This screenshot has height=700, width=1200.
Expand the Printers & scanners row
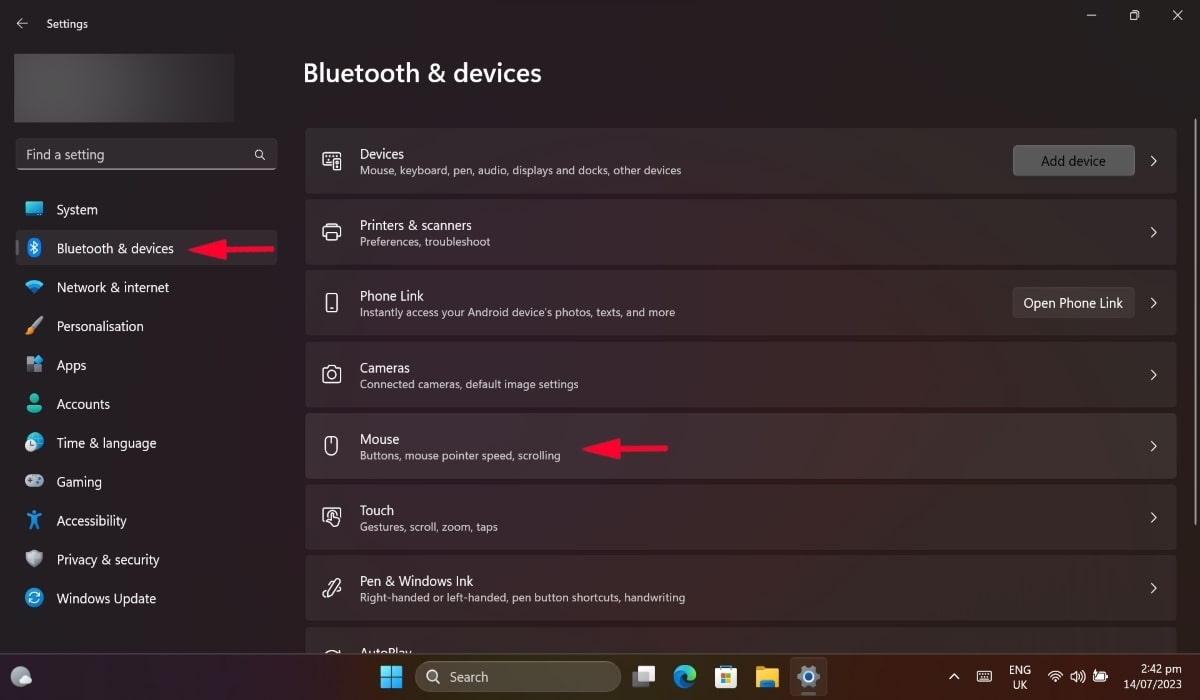click(1153, 232)
